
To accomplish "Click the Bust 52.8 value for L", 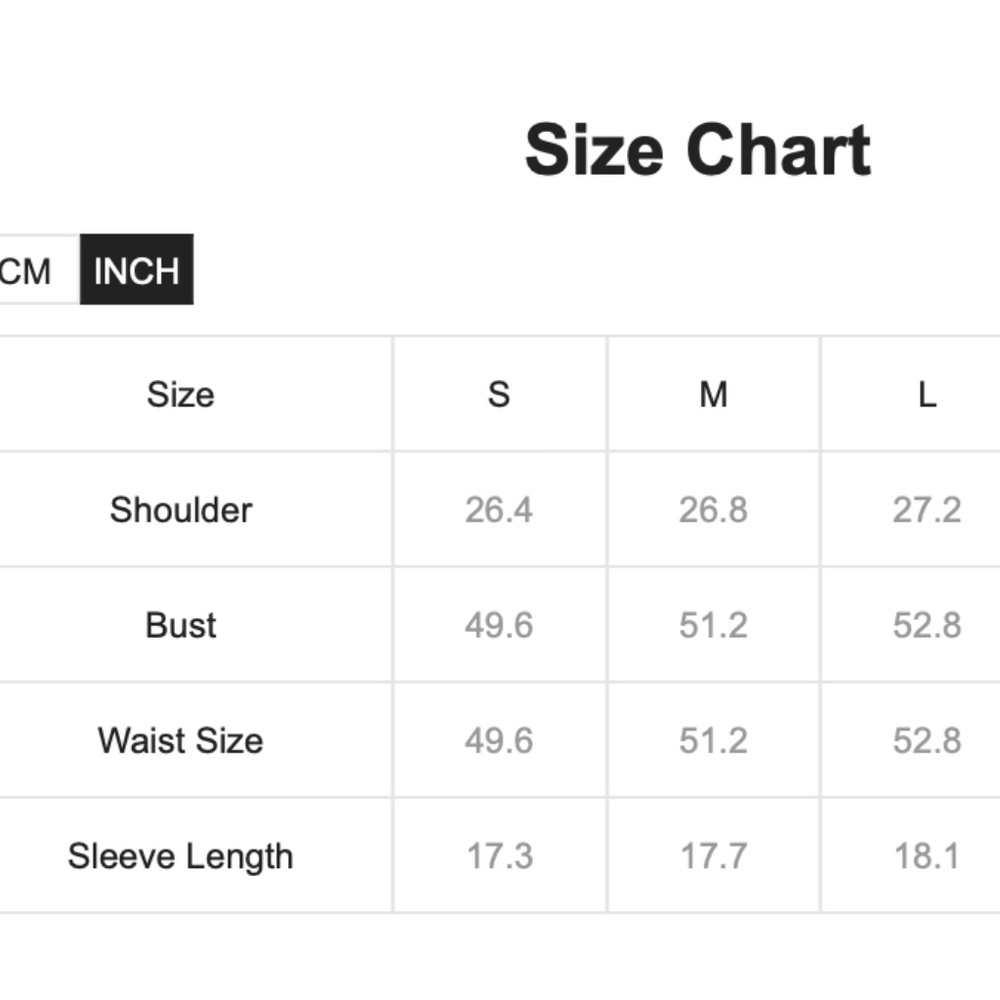I will 927,625.
